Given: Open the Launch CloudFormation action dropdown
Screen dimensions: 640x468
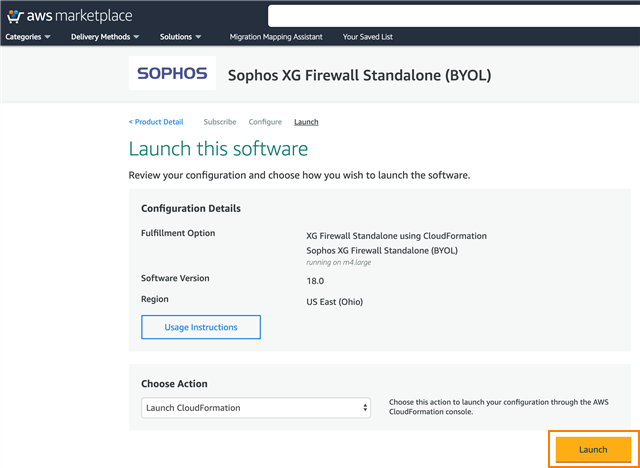Looking at the screenshot, I should (x=255, y=407).
